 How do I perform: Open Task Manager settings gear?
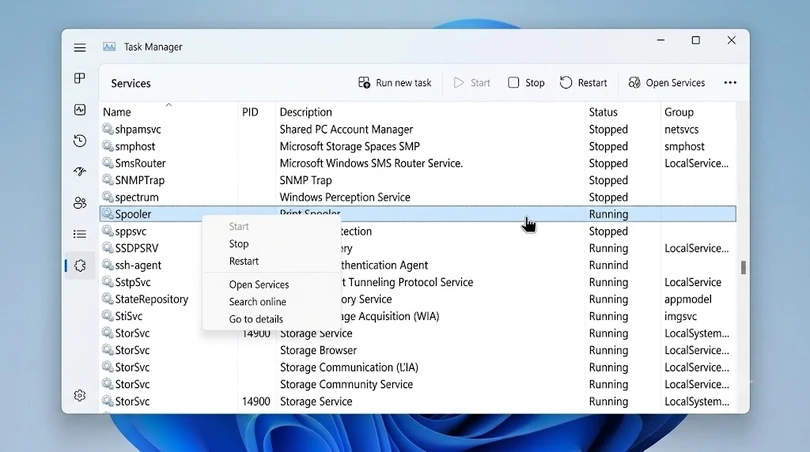coord(80,396)
